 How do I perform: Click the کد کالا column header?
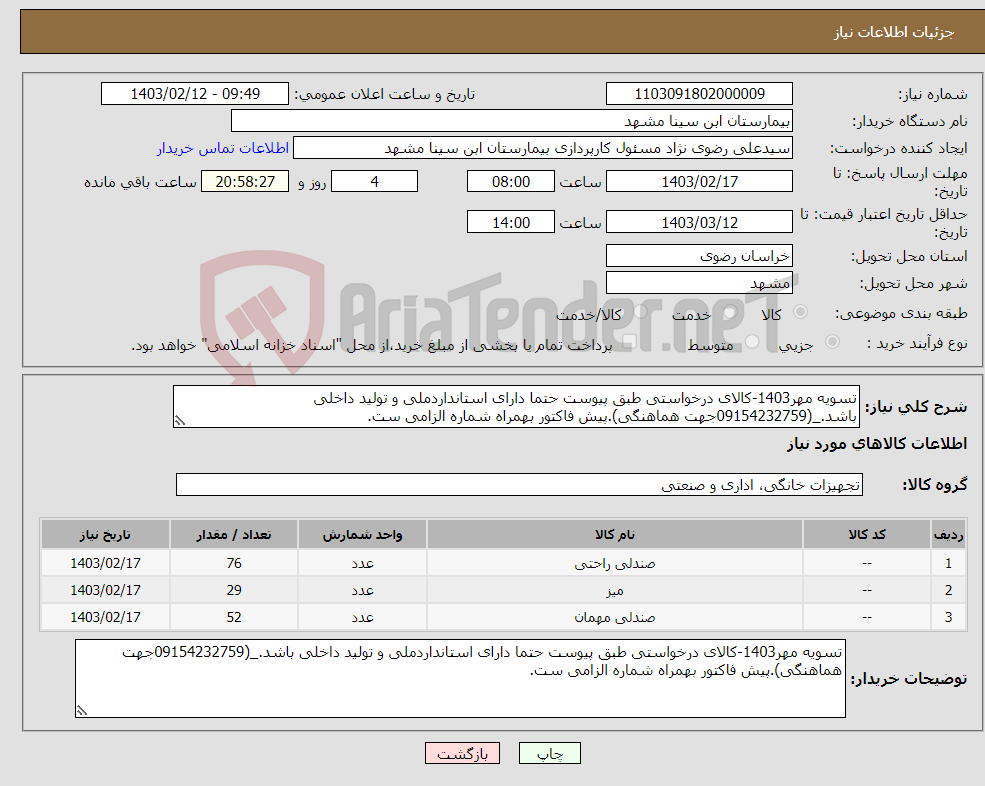pyautogui.click(x=867, y=535)
